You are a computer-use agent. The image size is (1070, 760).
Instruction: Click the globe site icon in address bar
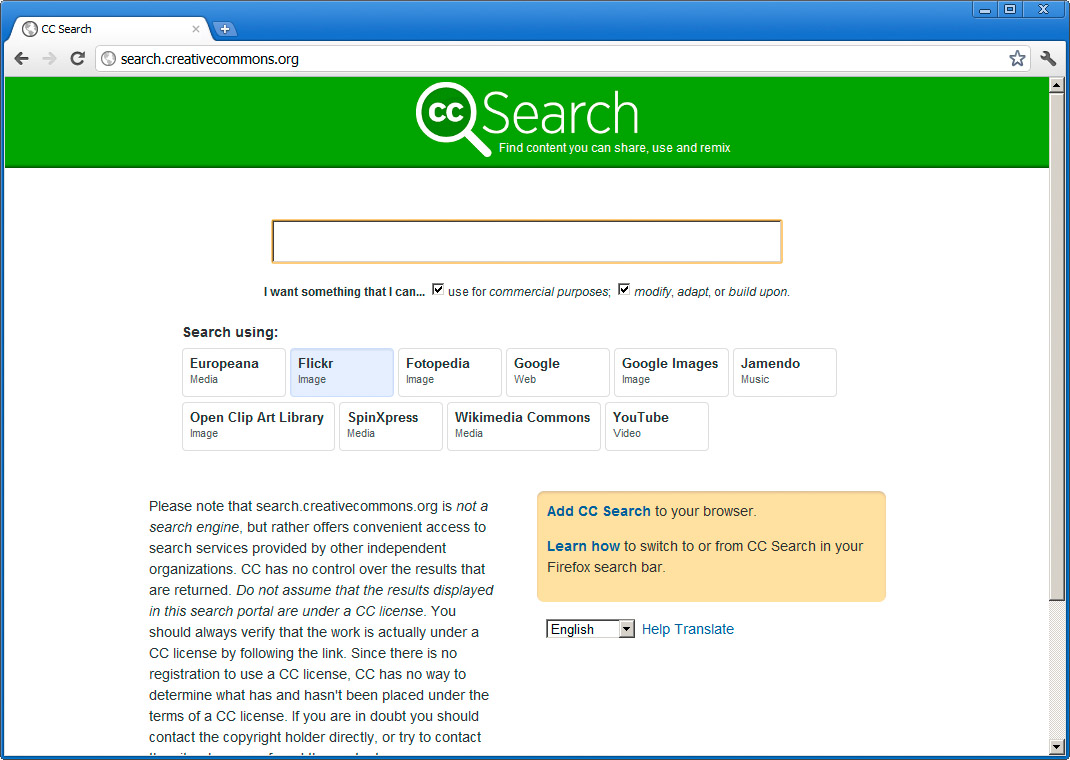pyautogui.click(x=109, y=59)
